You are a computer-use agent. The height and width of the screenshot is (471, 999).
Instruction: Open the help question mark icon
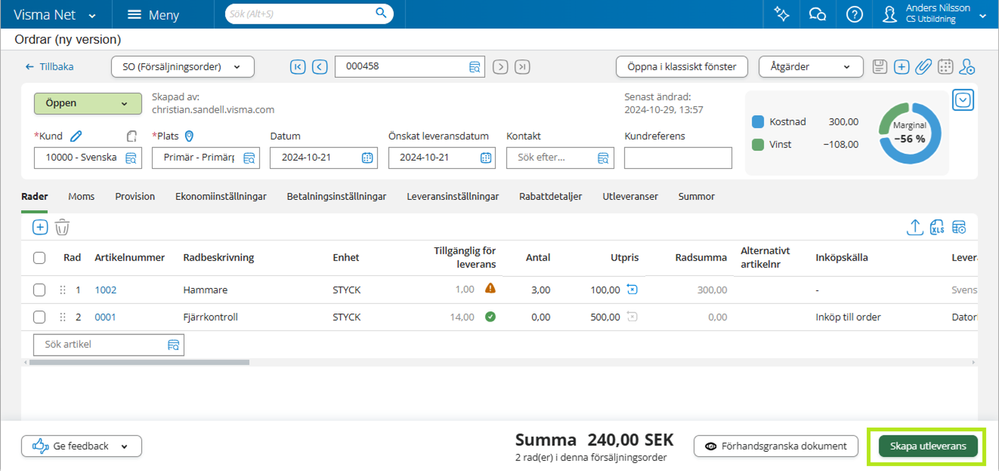854,14
